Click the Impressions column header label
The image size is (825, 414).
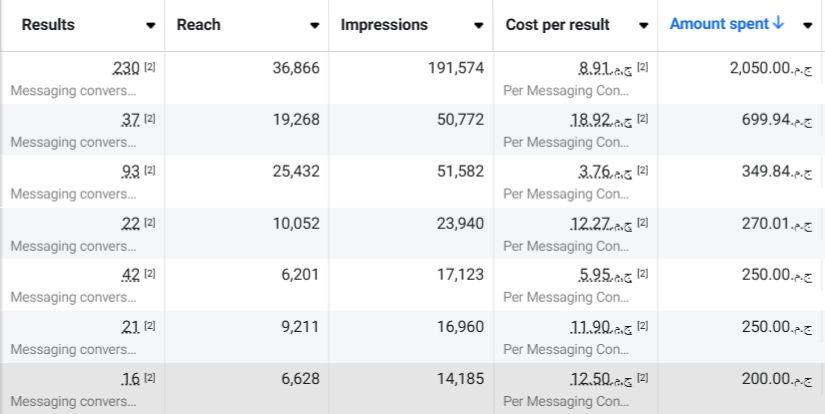coord(383,25)
